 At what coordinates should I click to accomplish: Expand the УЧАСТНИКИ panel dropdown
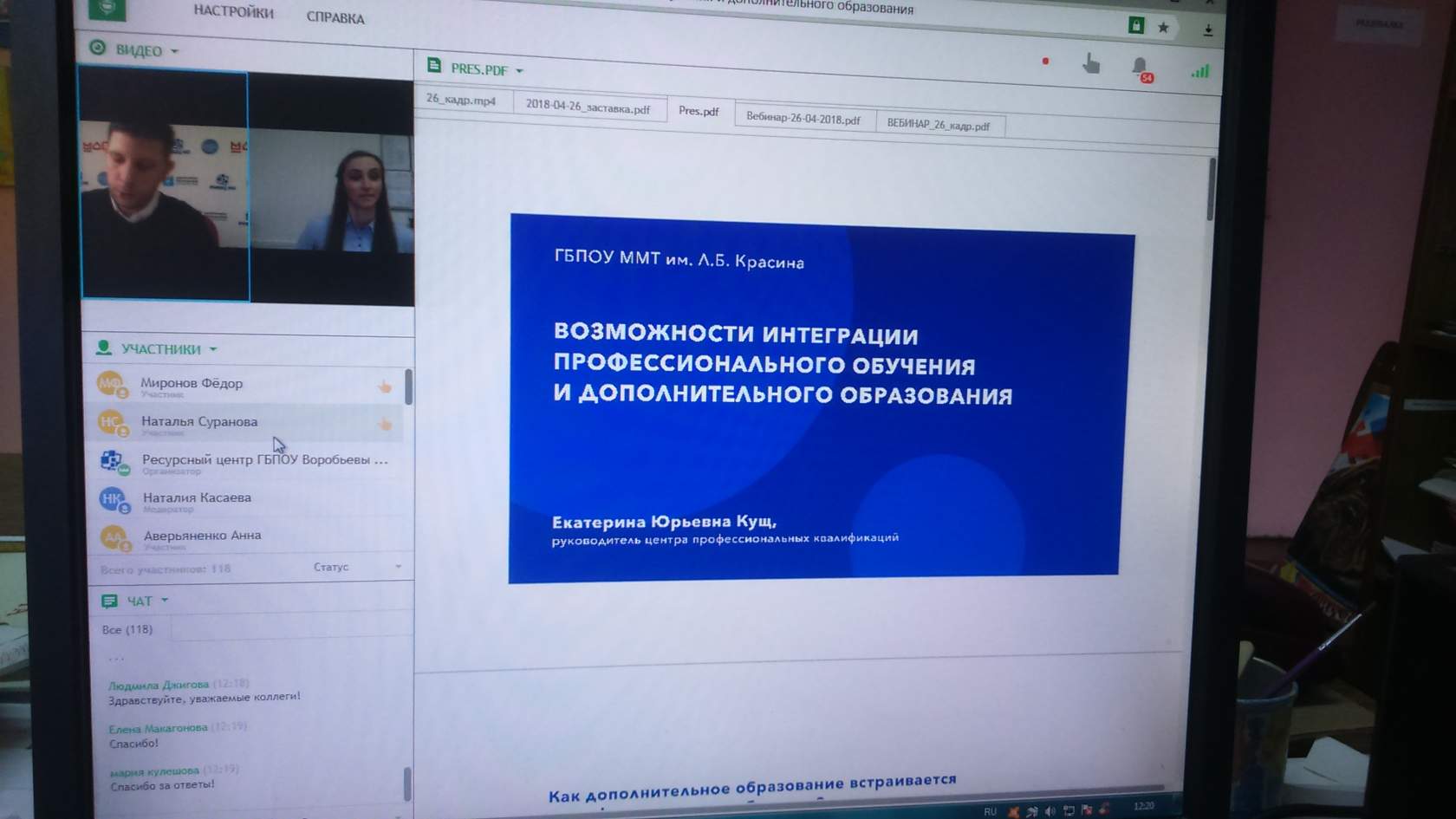213,349
